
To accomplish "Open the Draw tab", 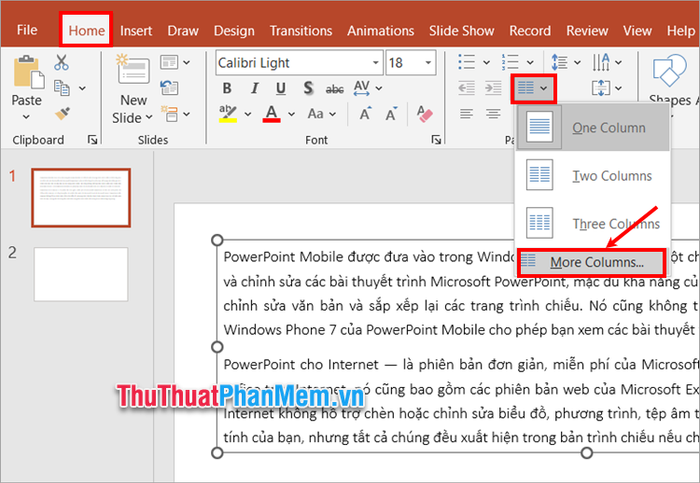I will click(x=183, y=31).
